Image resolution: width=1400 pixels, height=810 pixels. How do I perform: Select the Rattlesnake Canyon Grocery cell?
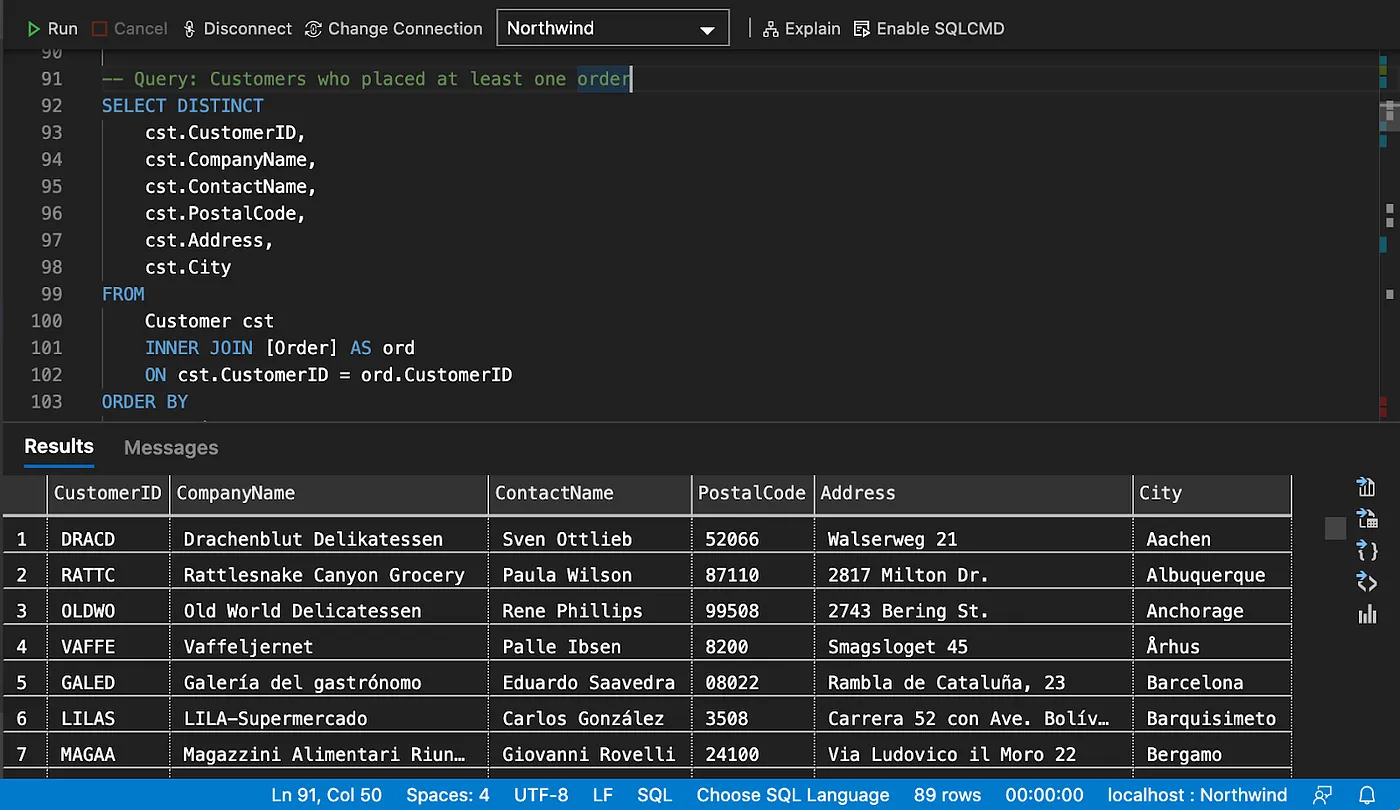pos(329,575)
